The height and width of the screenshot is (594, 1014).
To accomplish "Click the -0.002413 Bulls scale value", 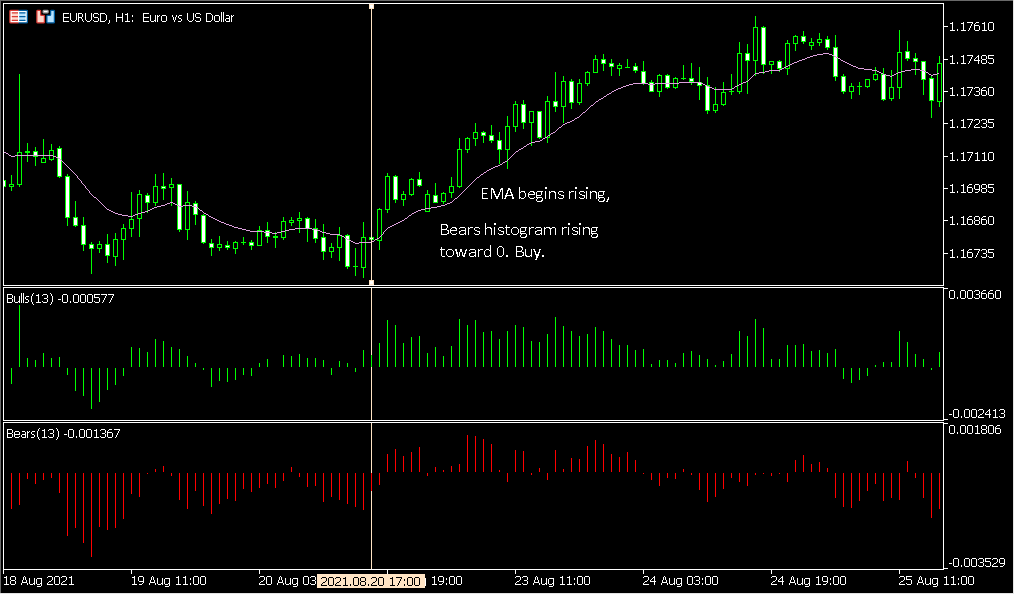I will coord(976,414).
